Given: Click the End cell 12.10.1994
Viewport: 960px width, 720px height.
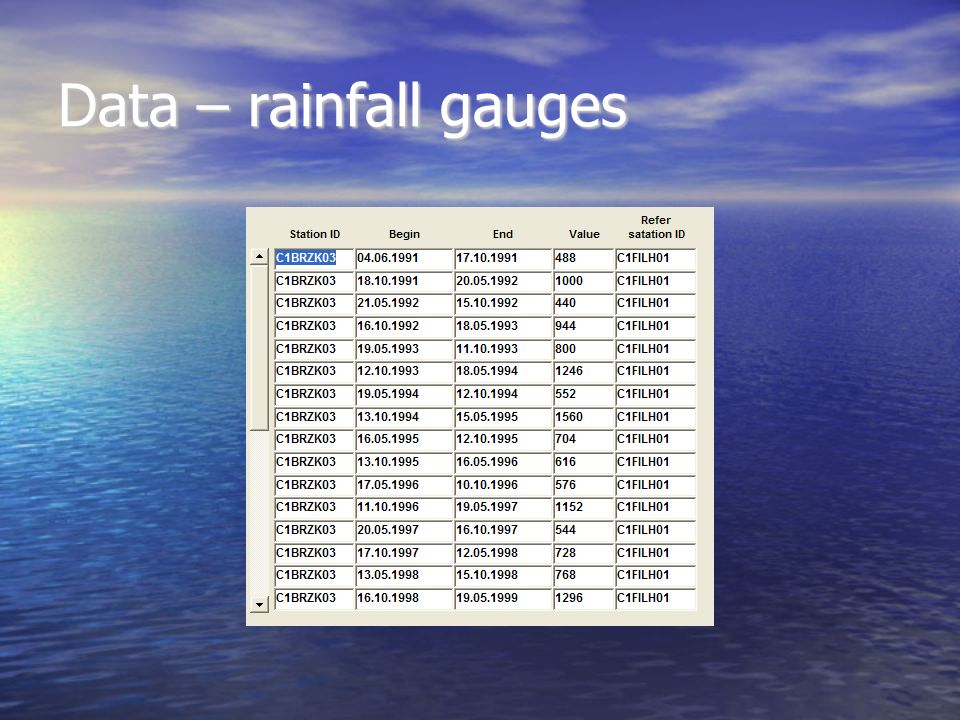Looking at the screenshot, I should click(503, 394).
